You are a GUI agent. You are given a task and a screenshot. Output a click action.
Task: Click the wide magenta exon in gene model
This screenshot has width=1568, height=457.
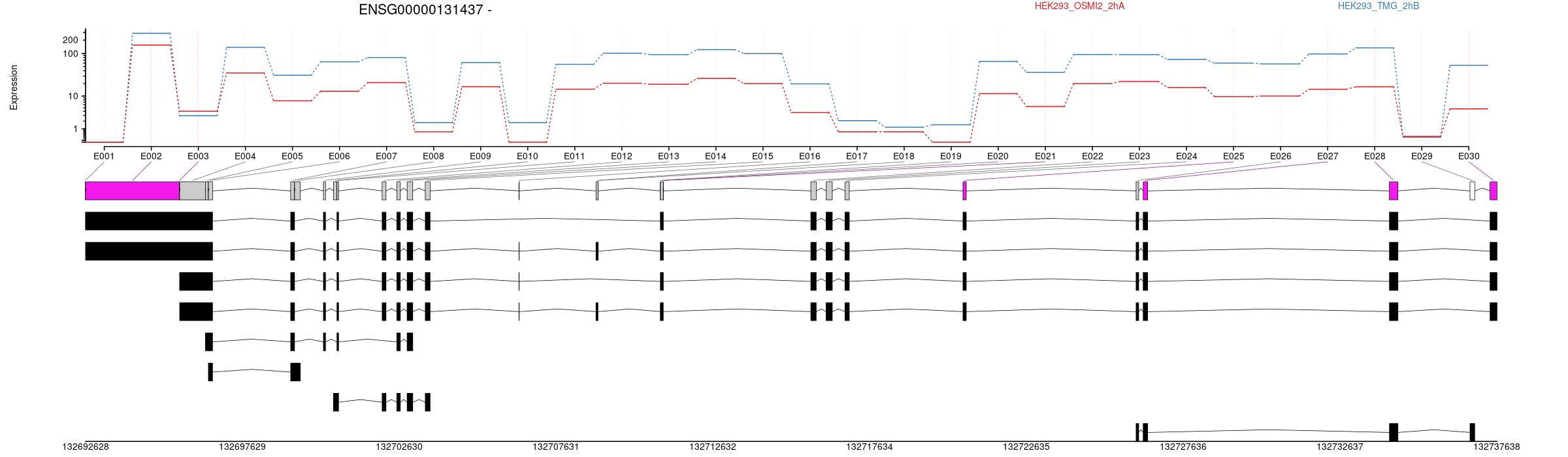[x=133, y=191]
